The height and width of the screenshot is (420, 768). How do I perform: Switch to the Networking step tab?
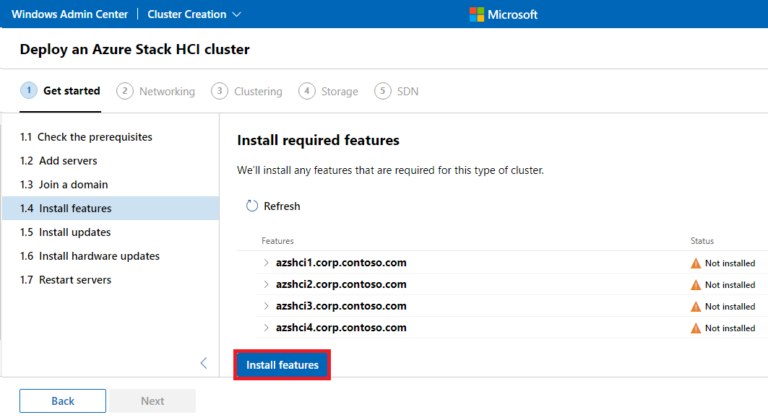[x=156, y=91]
